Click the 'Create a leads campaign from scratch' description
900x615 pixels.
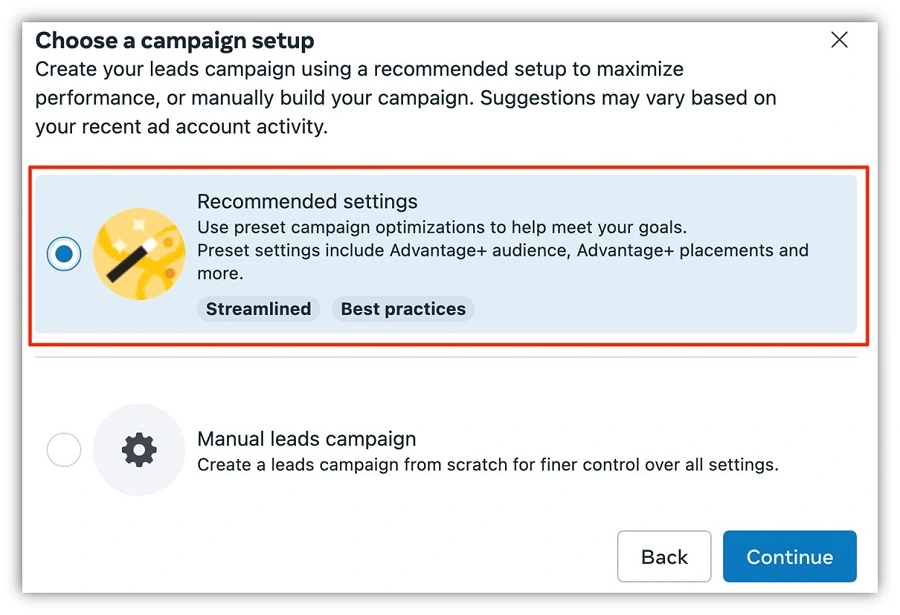point(488,465)
